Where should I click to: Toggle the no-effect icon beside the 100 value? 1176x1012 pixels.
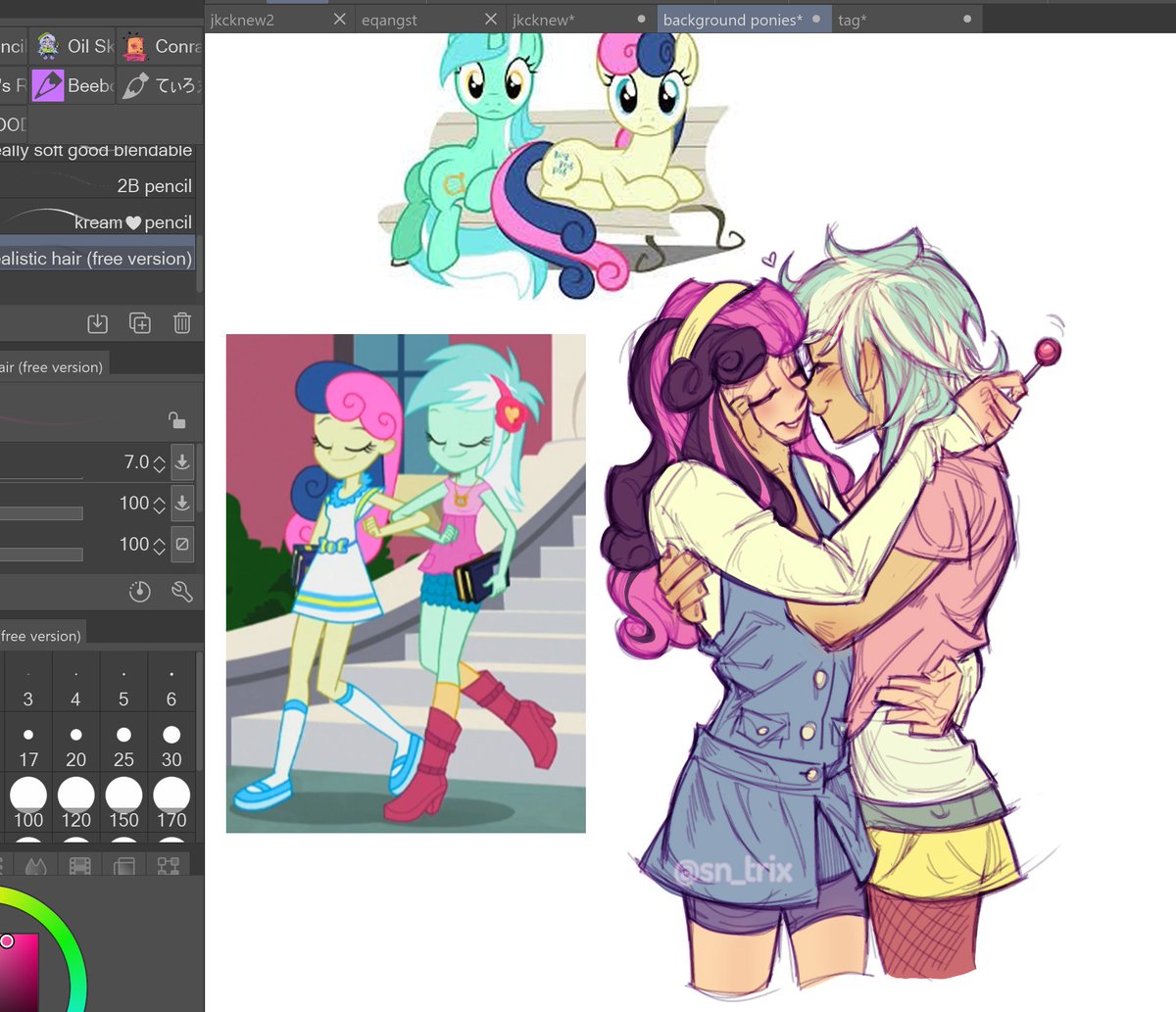[182, 544]
